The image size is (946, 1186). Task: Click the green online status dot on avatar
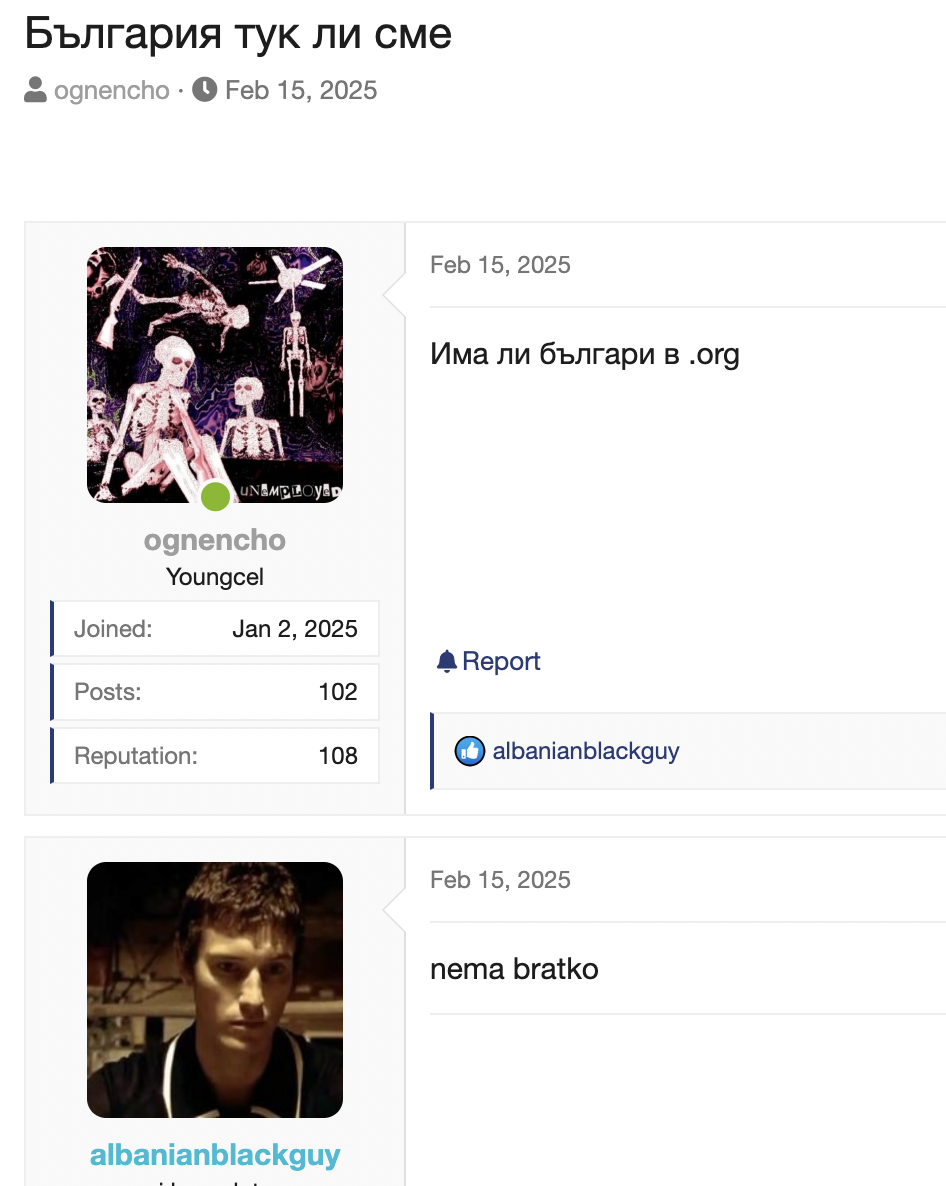pos(215,496)
